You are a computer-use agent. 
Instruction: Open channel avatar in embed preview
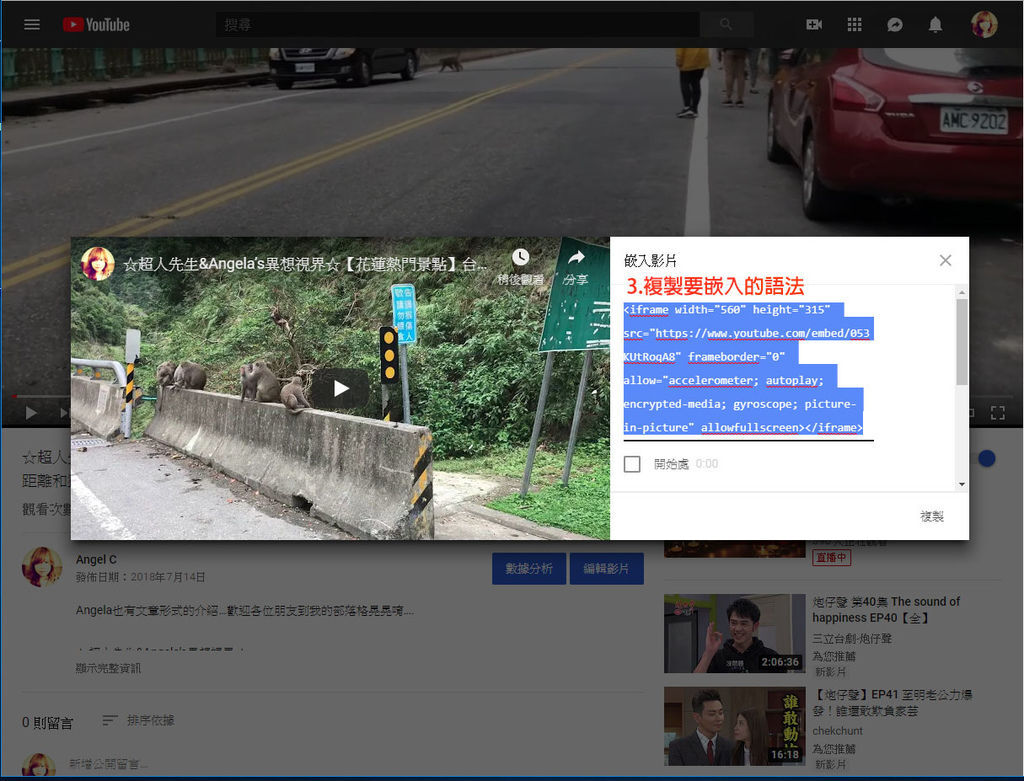click(97, 264)
